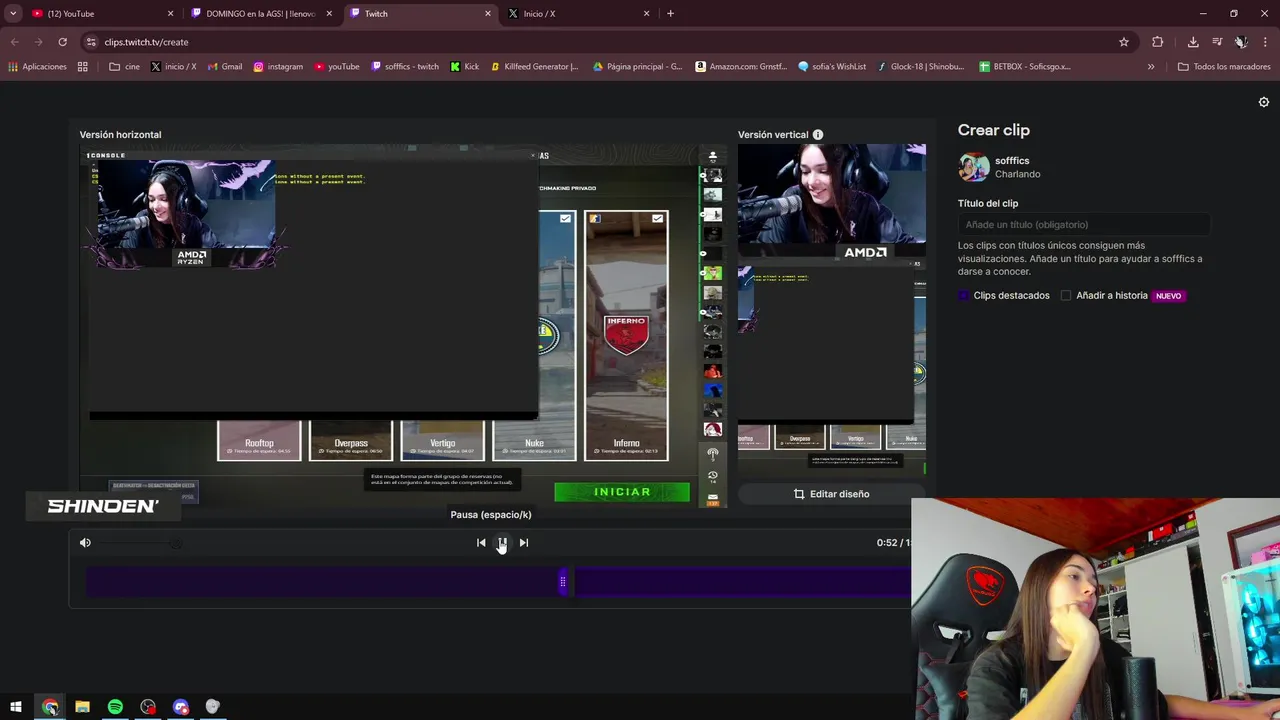
Task: Enable the Clips destacados checkbox
Action: tap(964, 296)
